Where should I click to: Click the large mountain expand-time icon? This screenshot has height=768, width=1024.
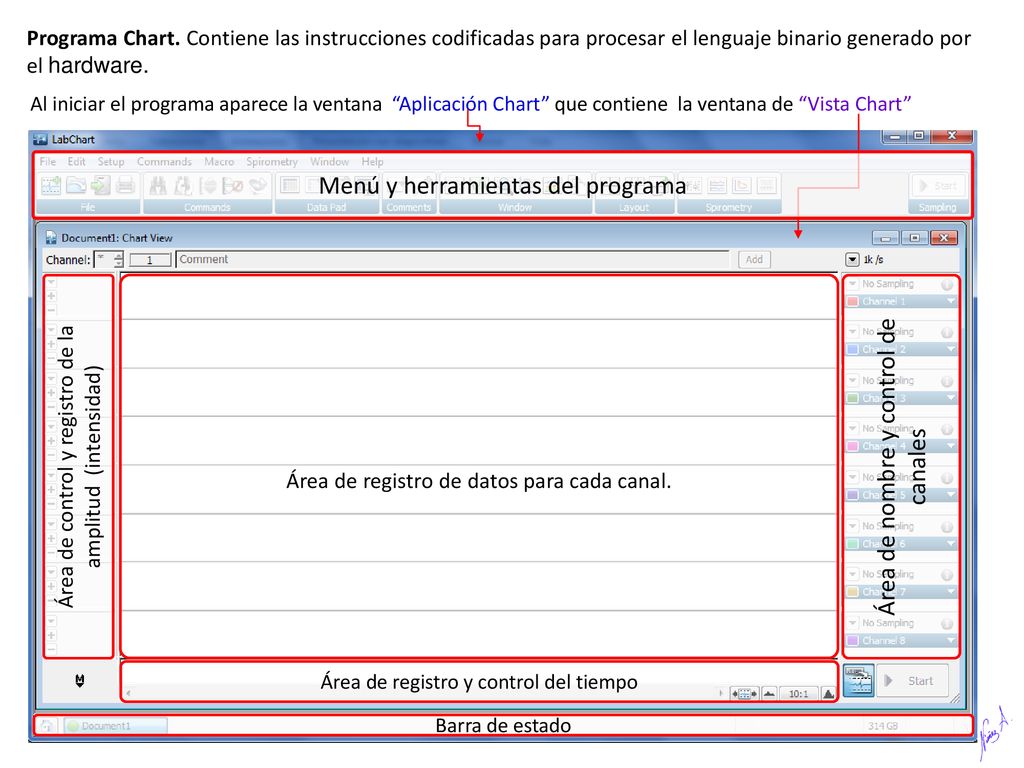(828, 694)
